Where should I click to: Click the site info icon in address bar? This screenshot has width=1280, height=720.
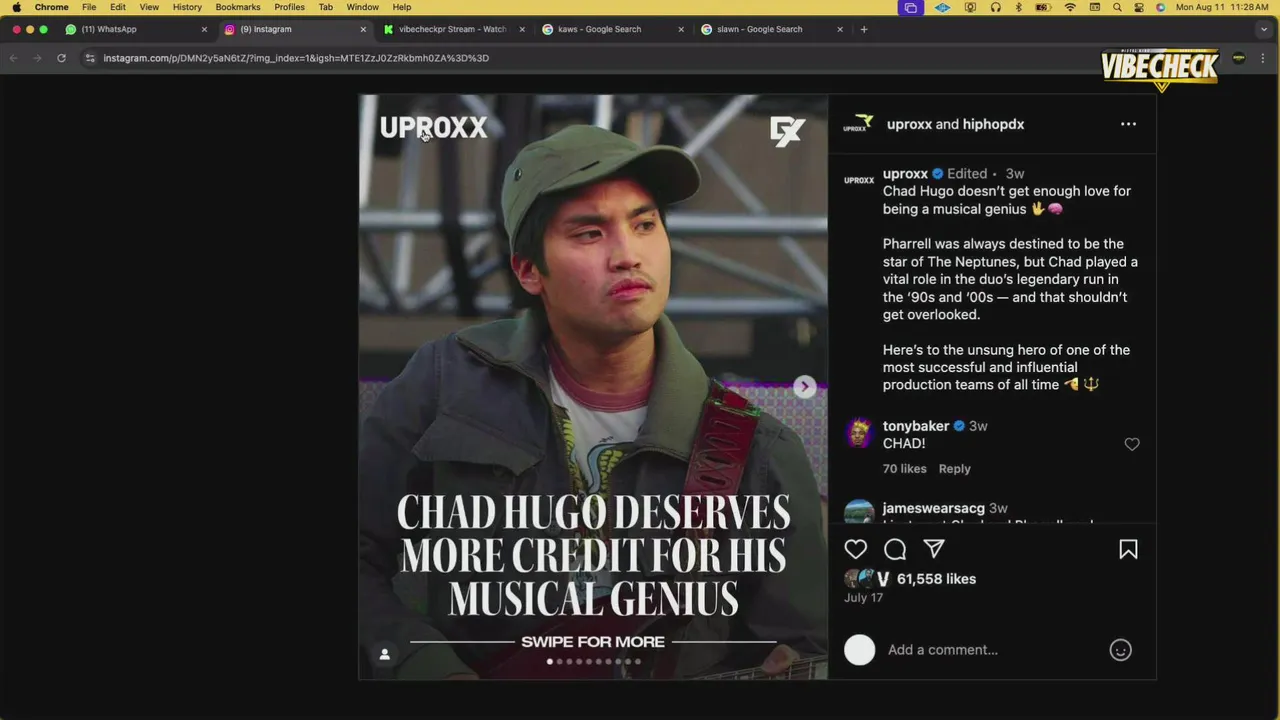click(90, 58)
